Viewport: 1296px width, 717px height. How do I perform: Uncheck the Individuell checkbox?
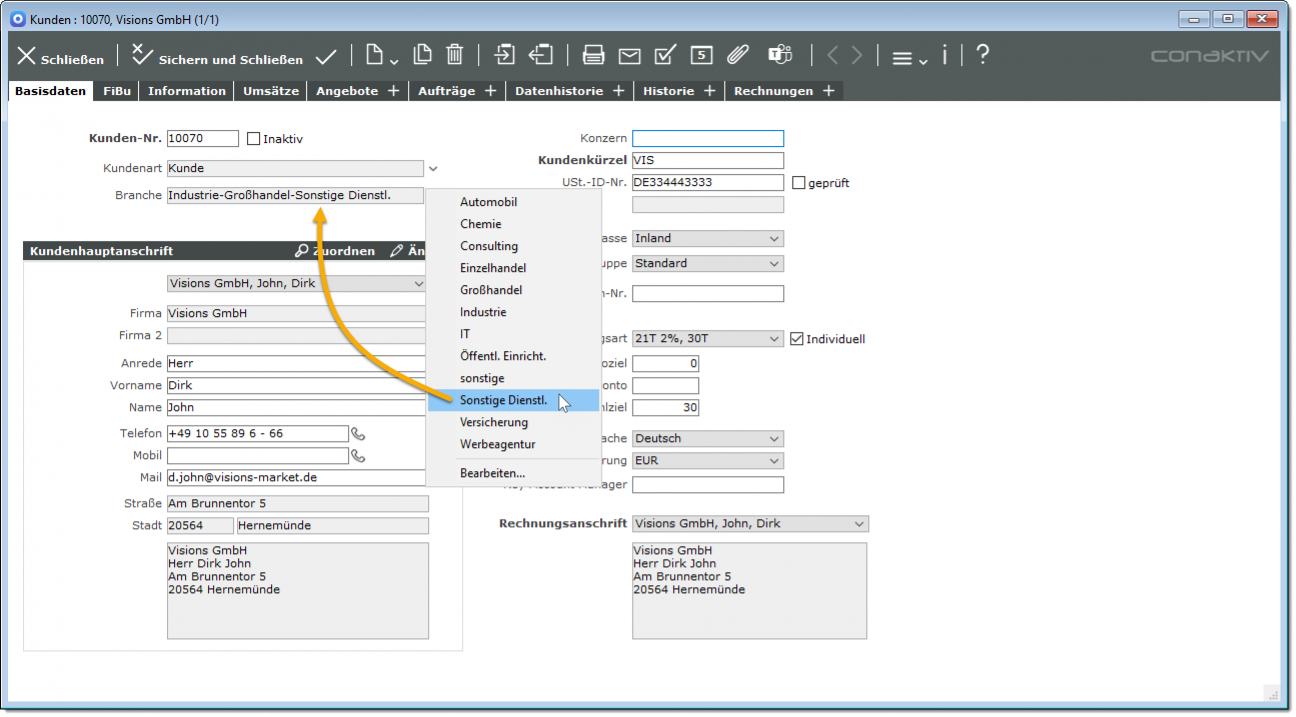[x=797, y=339]
